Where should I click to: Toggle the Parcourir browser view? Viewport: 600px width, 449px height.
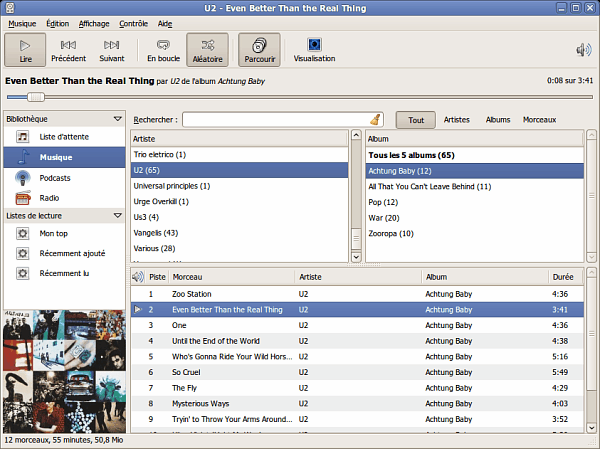(x=259, y=50)
